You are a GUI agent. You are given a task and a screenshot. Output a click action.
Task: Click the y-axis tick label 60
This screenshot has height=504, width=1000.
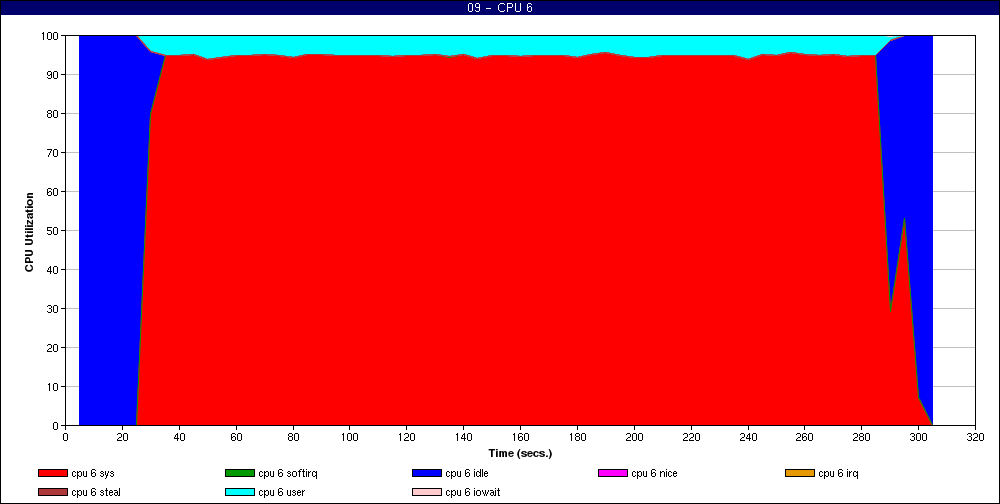[53, 191]
